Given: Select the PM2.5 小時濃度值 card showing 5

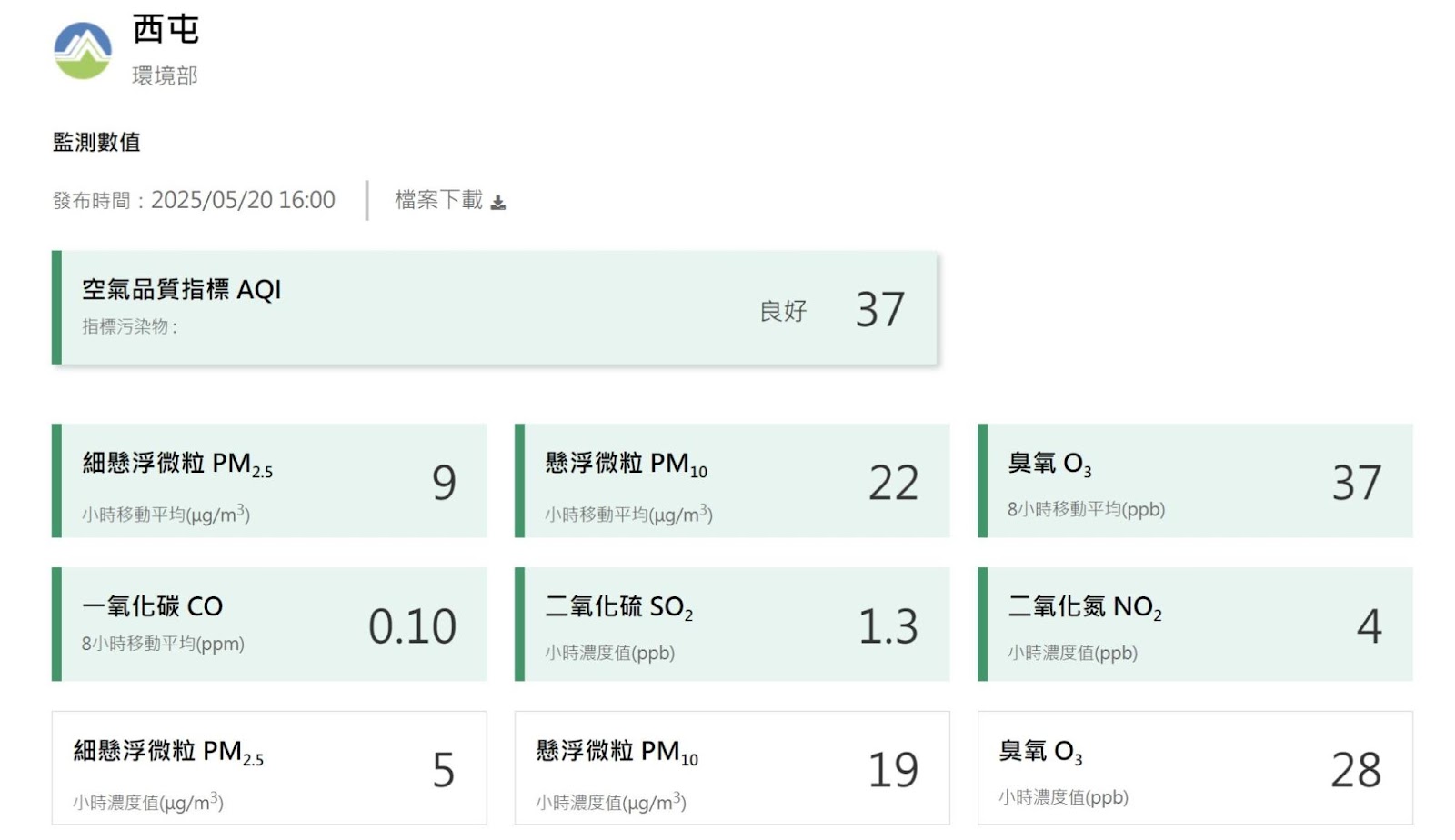Looking at the screenshot, I should [269, 768].
